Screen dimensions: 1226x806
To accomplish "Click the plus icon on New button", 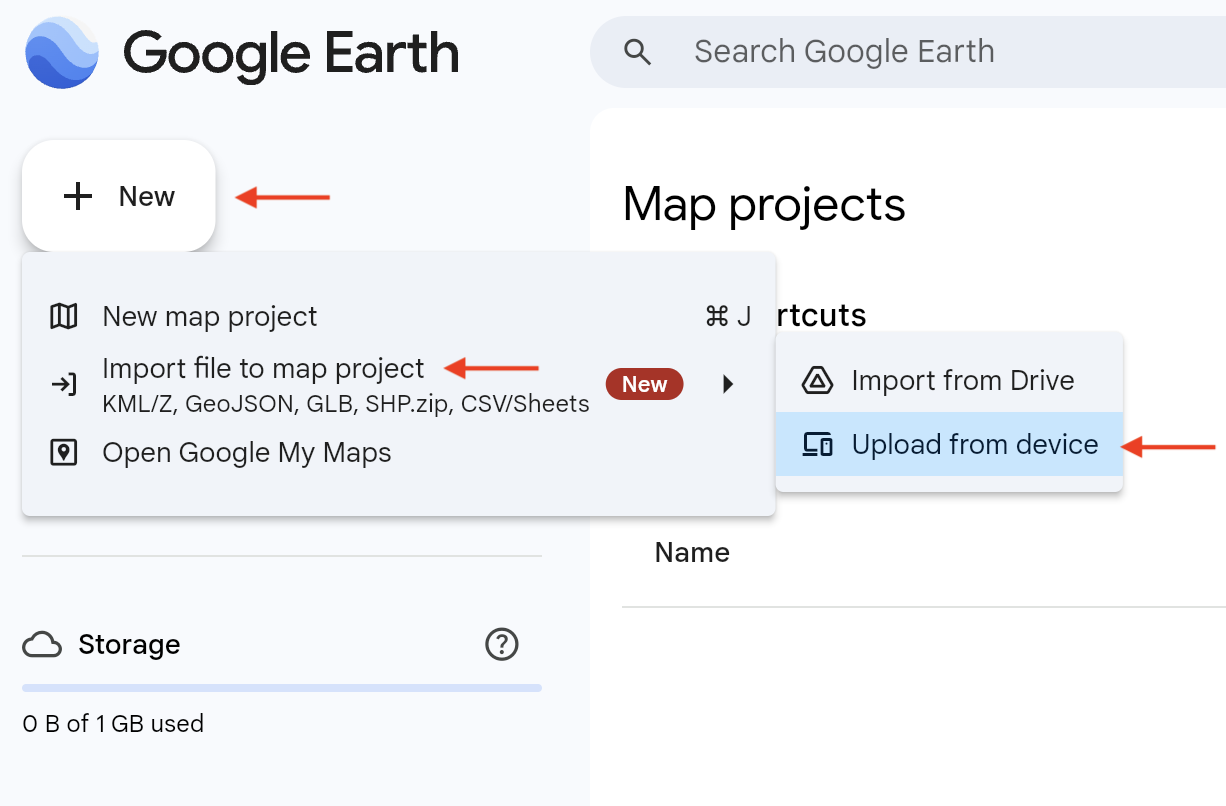I will click(x=78, y=196).
